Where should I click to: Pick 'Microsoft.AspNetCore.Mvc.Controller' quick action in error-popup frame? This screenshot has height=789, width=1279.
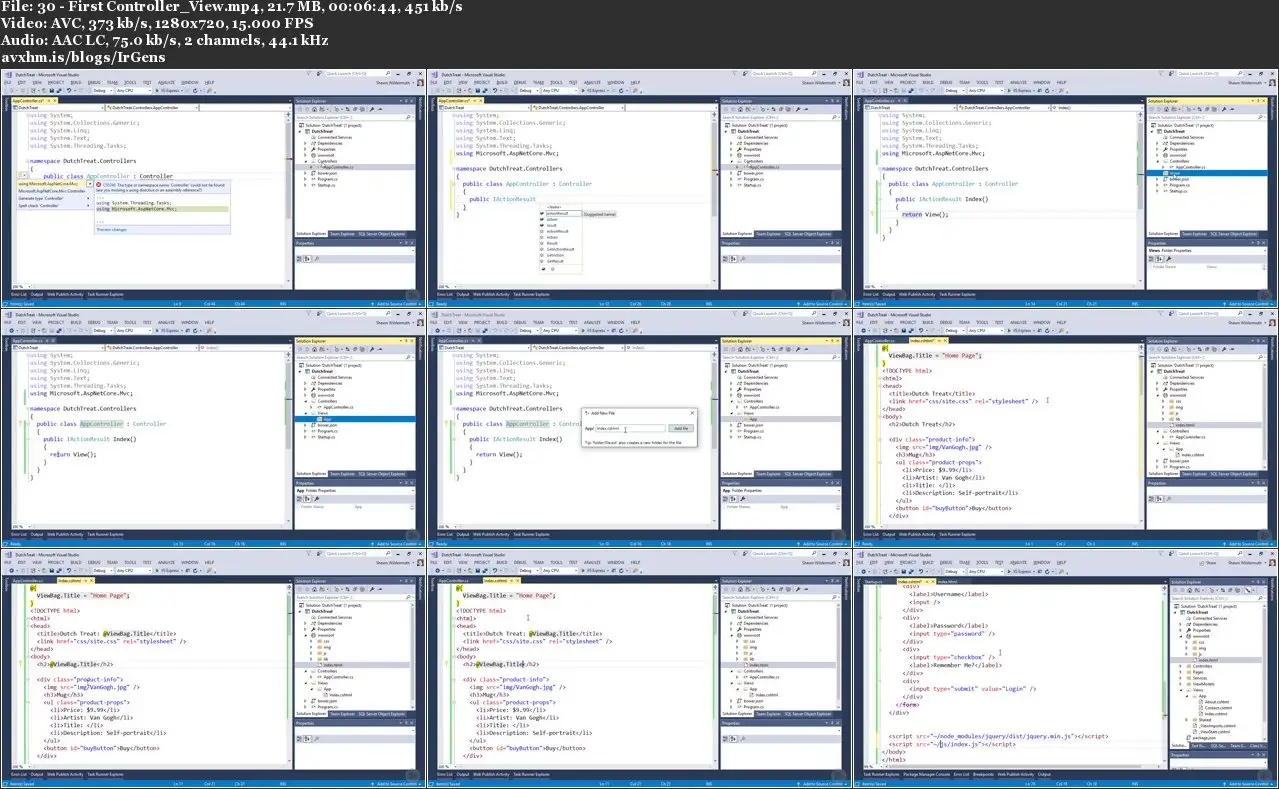52,191
